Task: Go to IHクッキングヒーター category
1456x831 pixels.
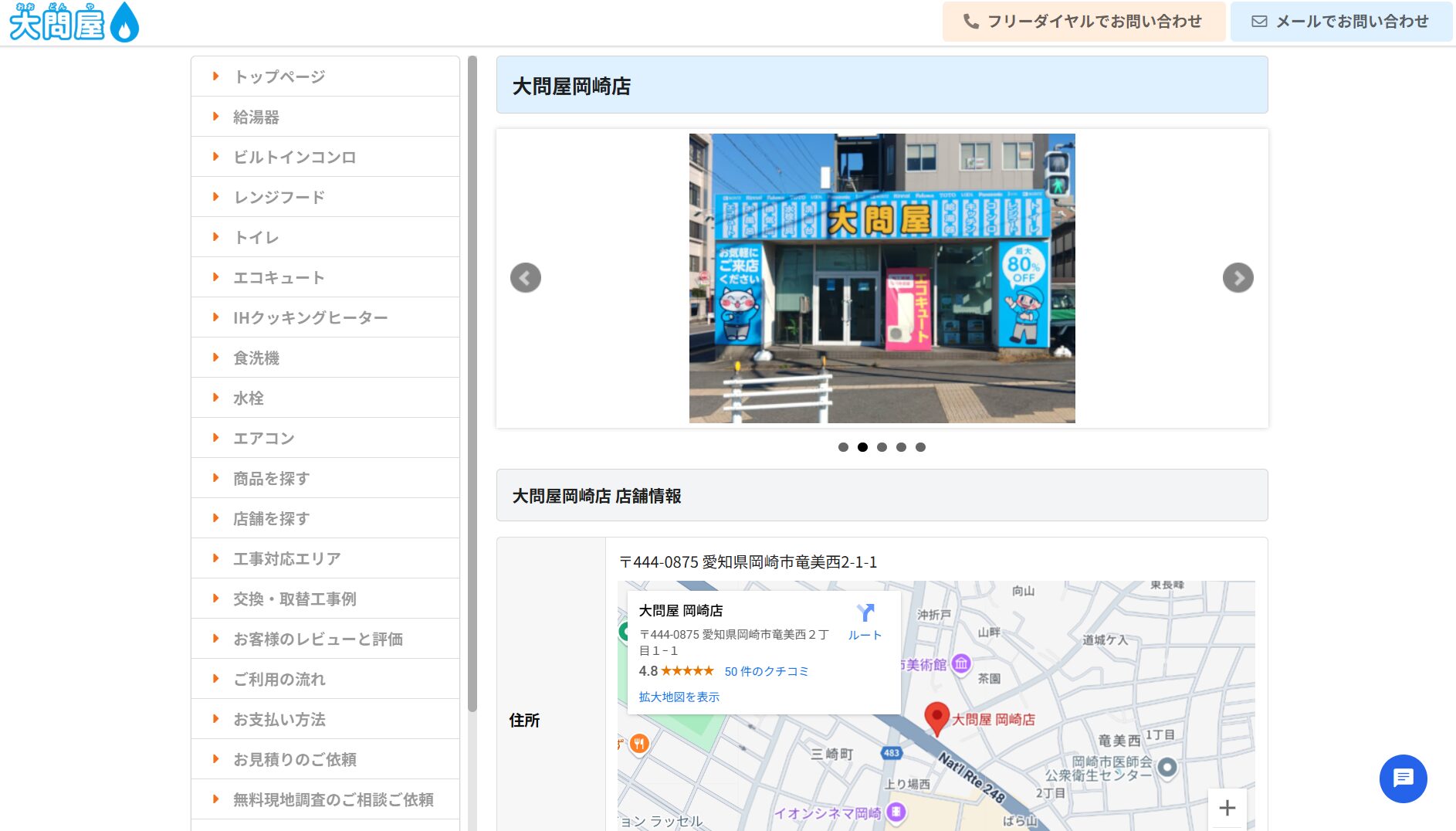Action: pyautogui.click(x=325, y=317)
